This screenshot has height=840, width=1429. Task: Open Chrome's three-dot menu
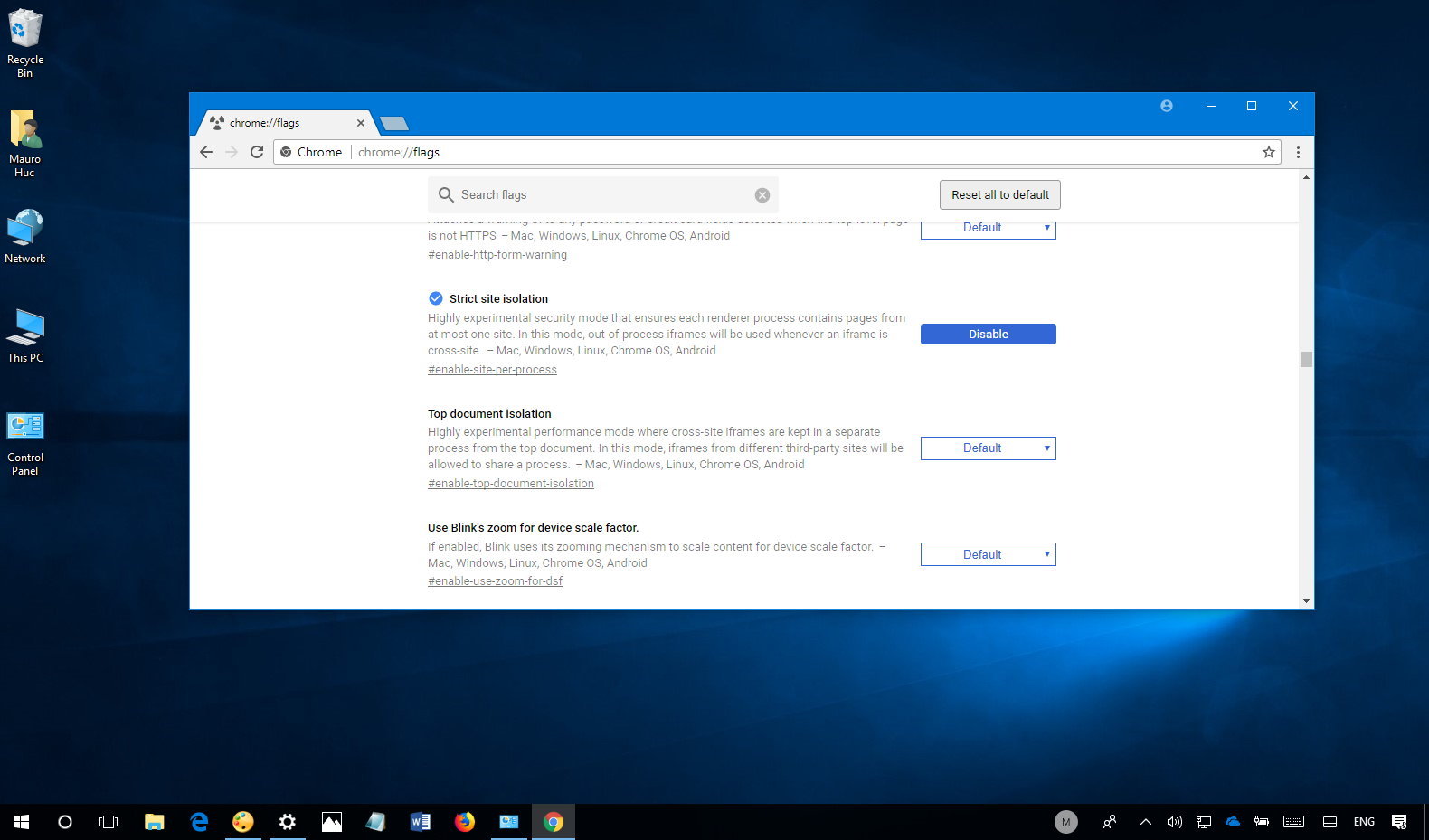click(1298, 152)
